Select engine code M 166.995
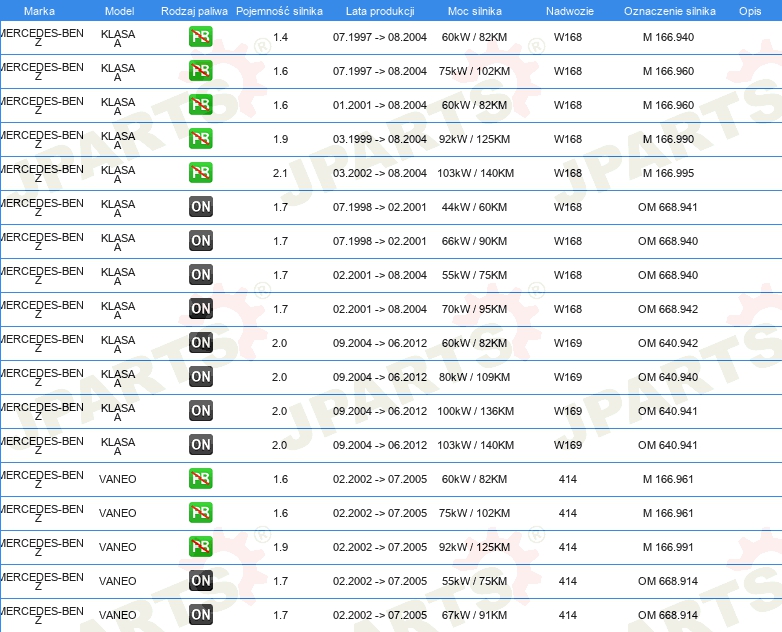 pyautogui.click(x=668, y=173)
